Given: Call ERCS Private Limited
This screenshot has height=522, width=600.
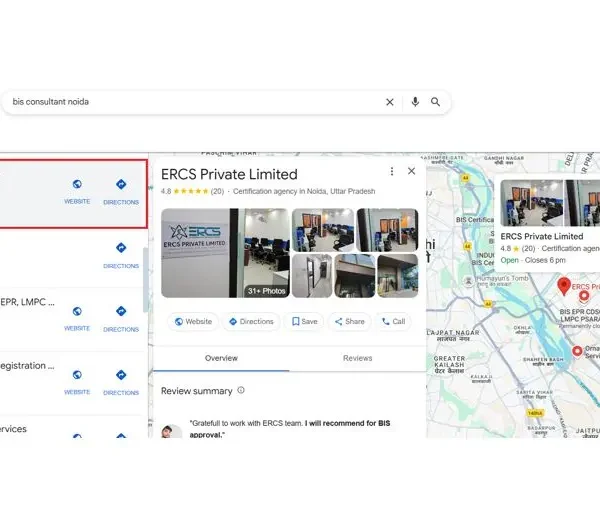Looking at the screenshot, I should coord(394,321).
